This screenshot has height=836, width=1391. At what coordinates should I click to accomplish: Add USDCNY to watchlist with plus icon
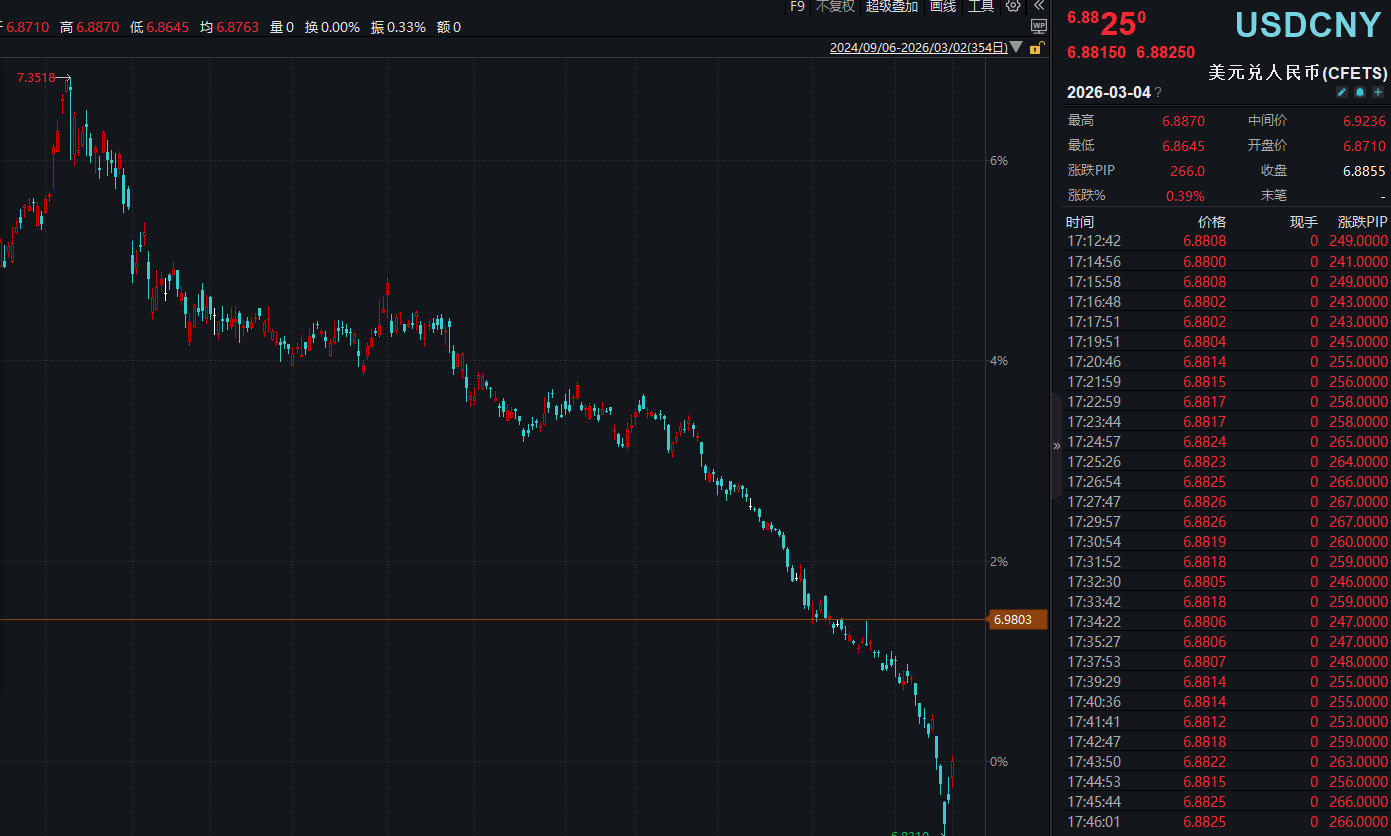pyautogui.click(x=1378, y=93)
